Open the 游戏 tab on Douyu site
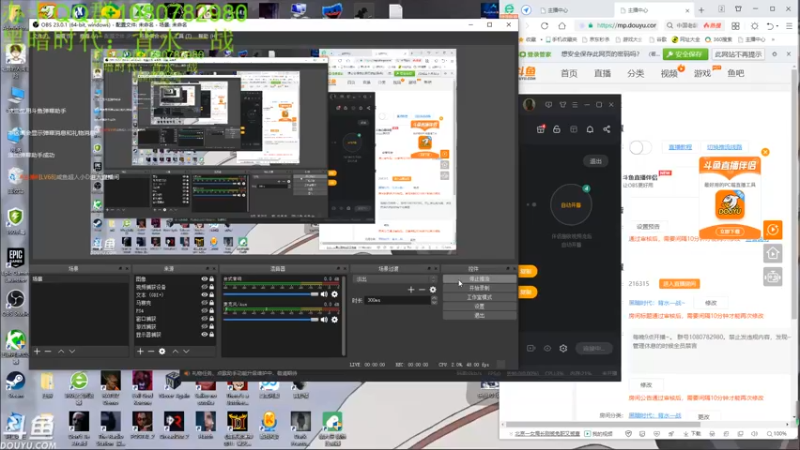The height and width of the screenshot is (450, 800). [x=702, y=73]
